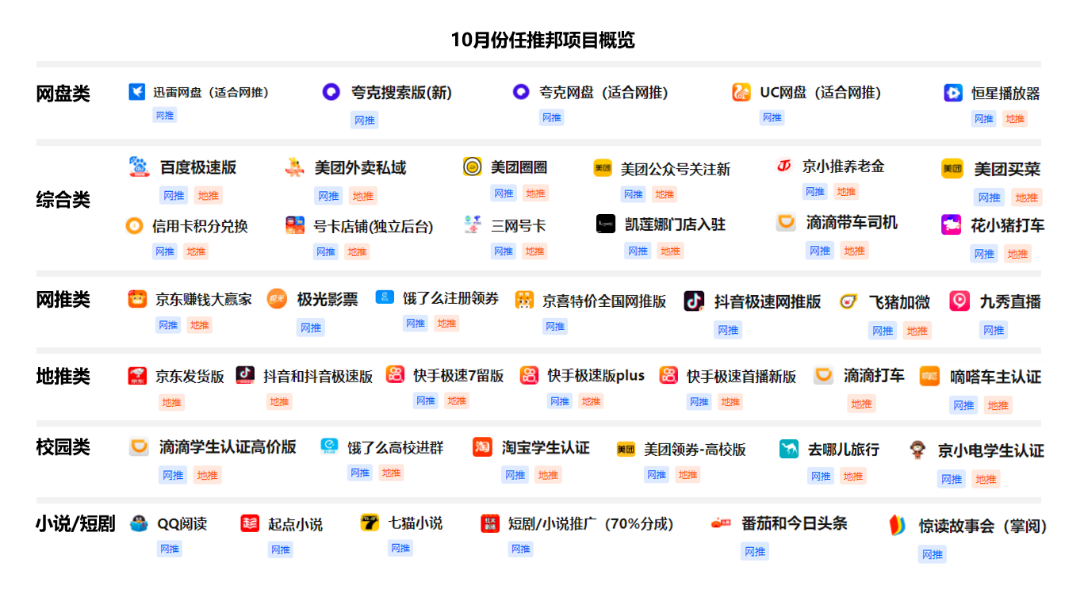The width and height of the screenshot is (1080, 602).
Task: Select the 美团圈圈 yellow icon
Action: coord(472,167)
